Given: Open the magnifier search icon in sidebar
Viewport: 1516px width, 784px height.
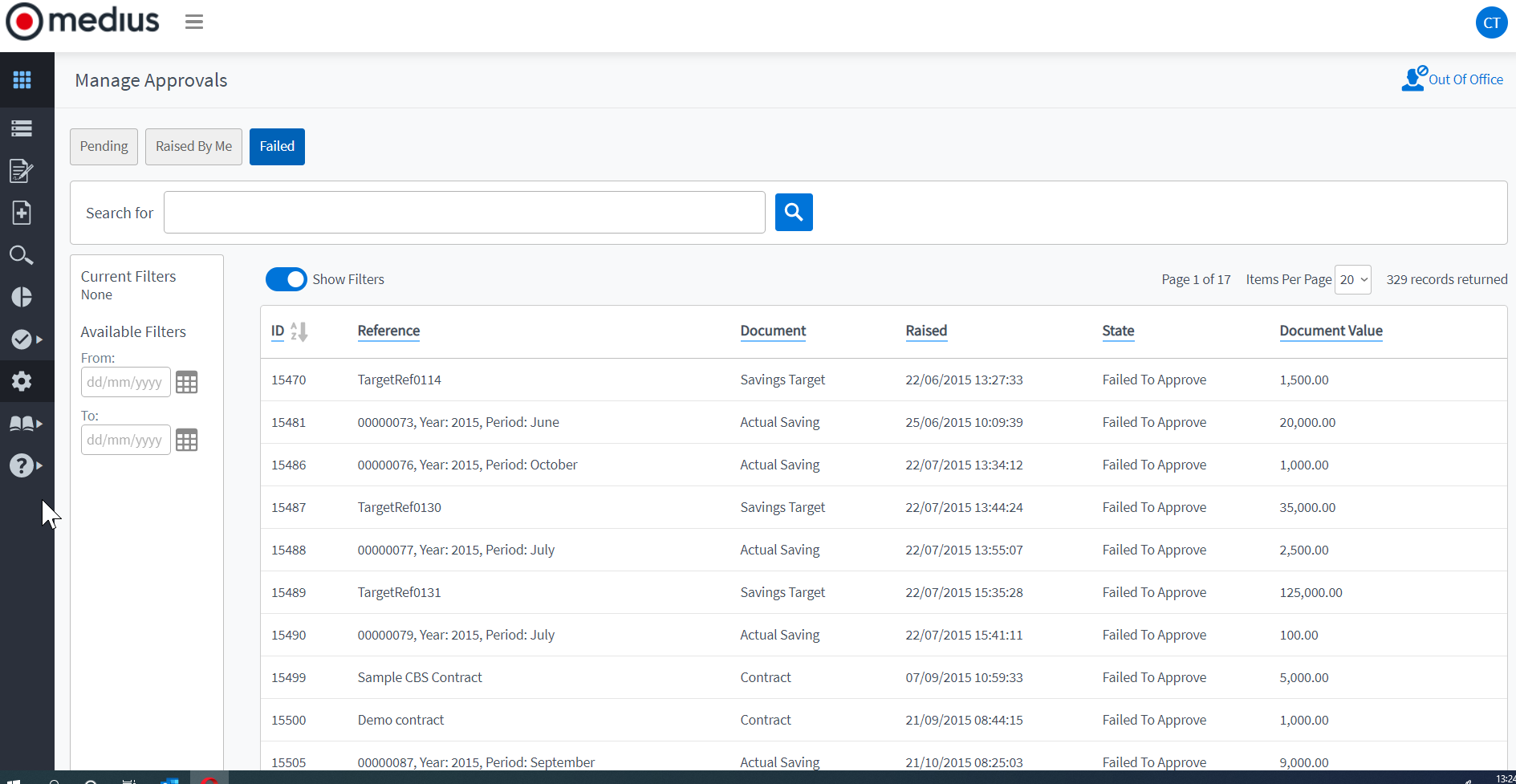Looking at the screenshot, I should click(22, 255).
